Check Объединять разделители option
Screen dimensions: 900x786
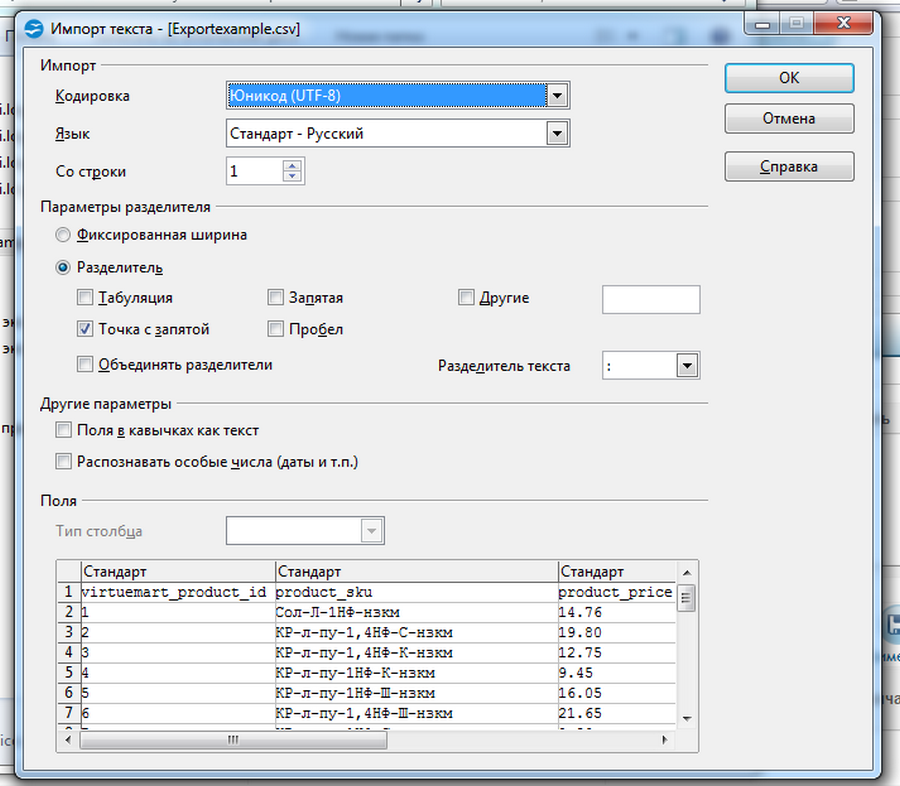tap(86, 365)
